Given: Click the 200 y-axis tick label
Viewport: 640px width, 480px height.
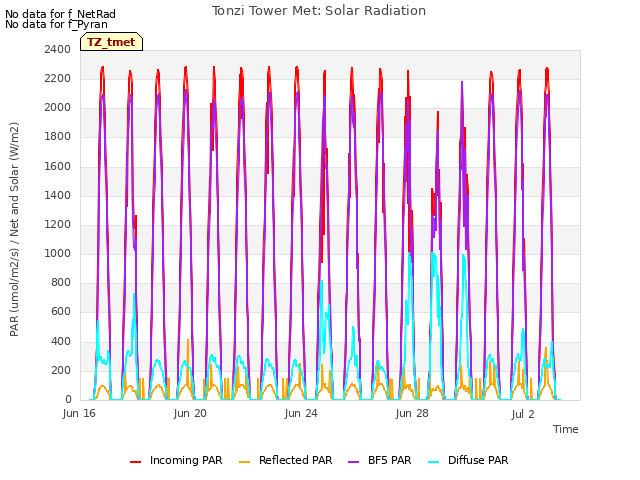Looking at the screenshot, I should 61,371.
